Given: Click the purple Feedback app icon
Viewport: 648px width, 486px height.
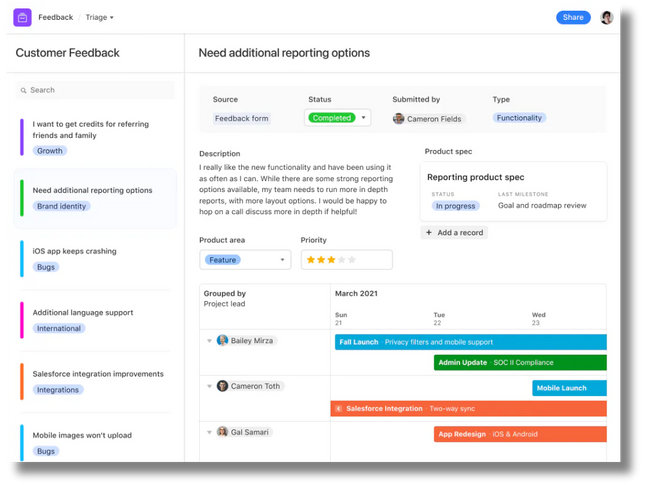Looking at the screenshot, I should click(22, 17).
